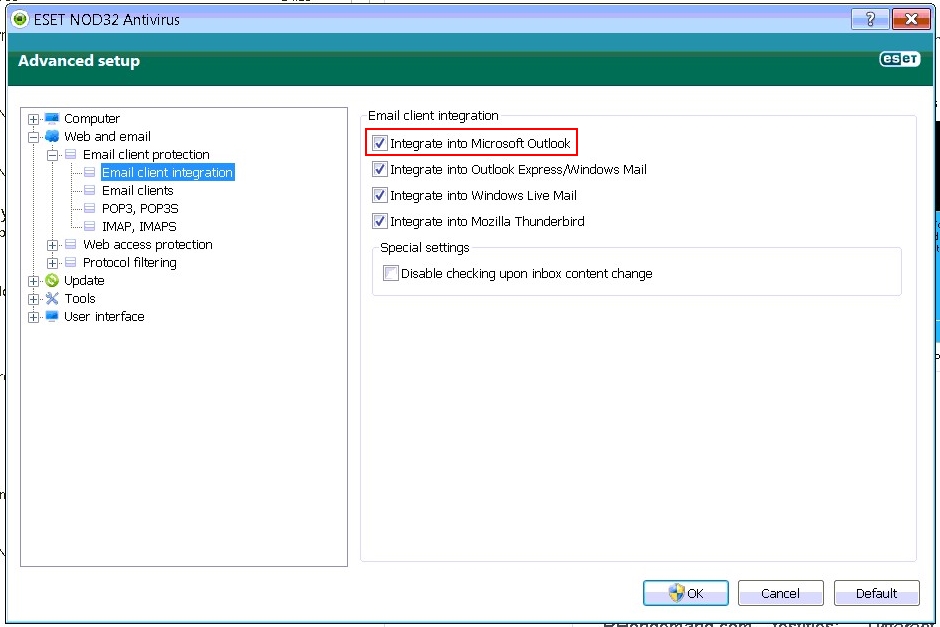The height and width of the screenshot is (627, 940).
Task: Uncheck Integrate into Microsoft Outlook
Action: pos(379,143)
